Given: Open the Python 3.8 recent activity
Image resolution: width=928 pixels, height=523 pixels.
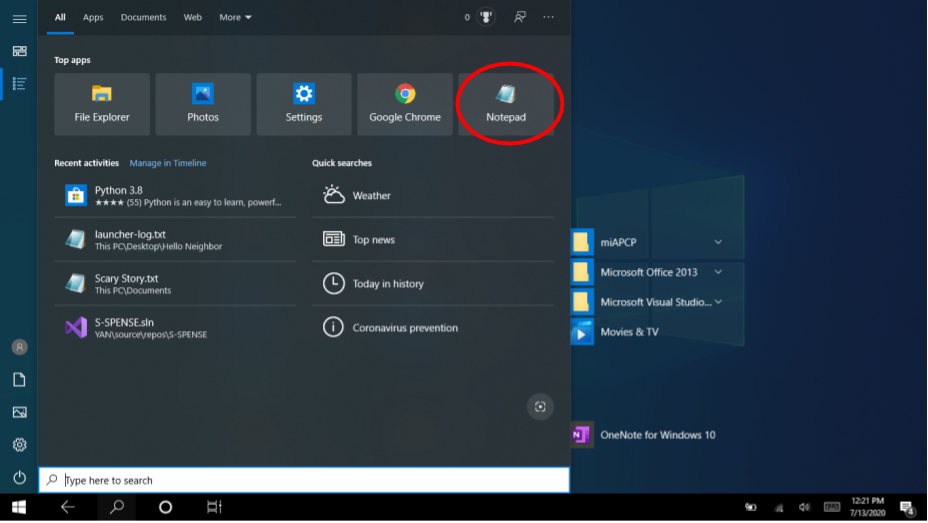Looking at the screenshot, I should tap(175, 195).
